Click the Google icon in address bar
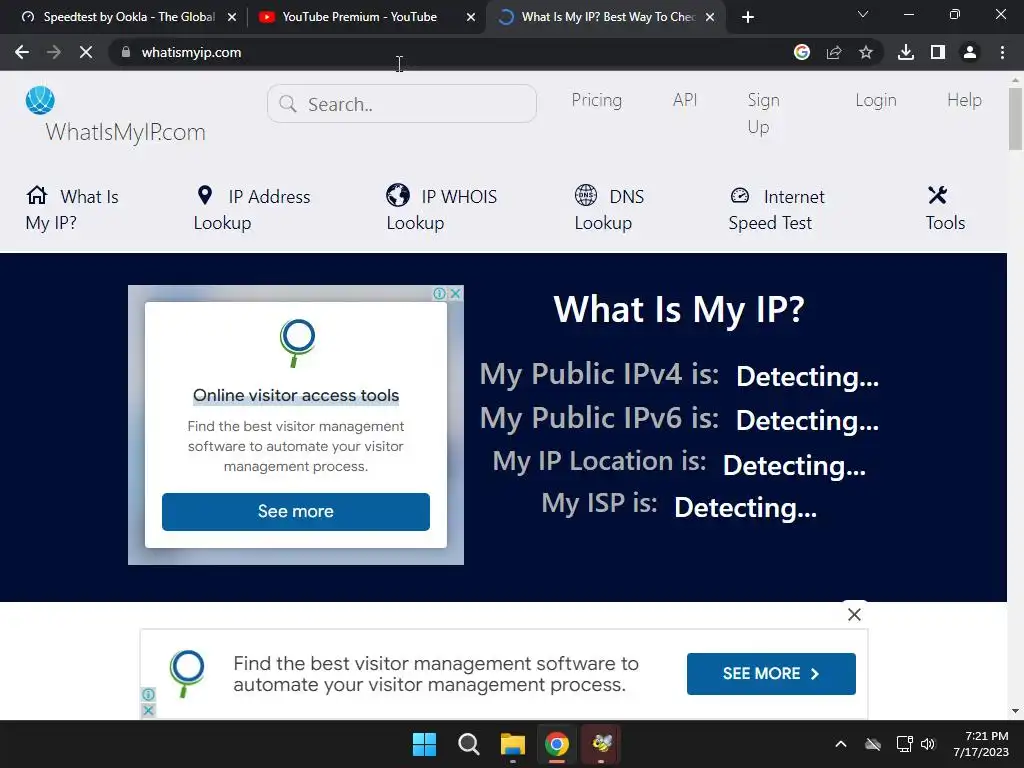 click(802, 52)
